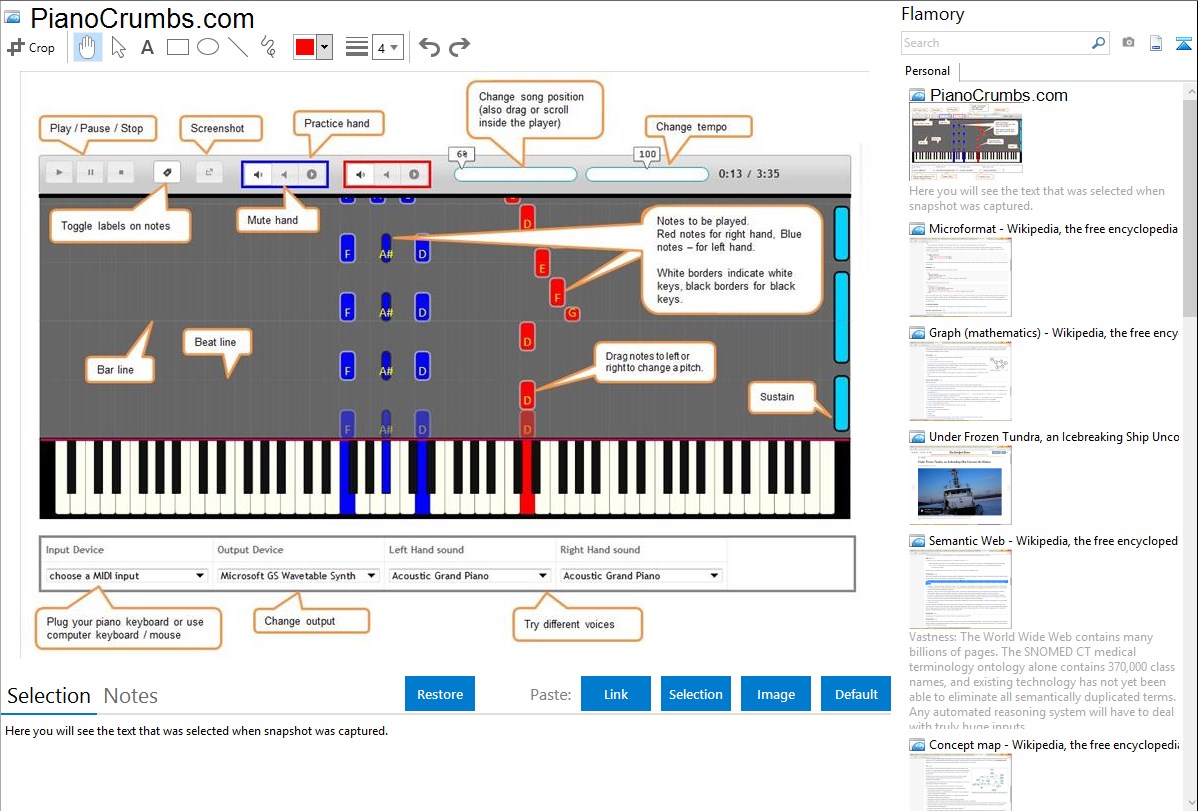Click the tempo slider

click(x=647, y=174)
